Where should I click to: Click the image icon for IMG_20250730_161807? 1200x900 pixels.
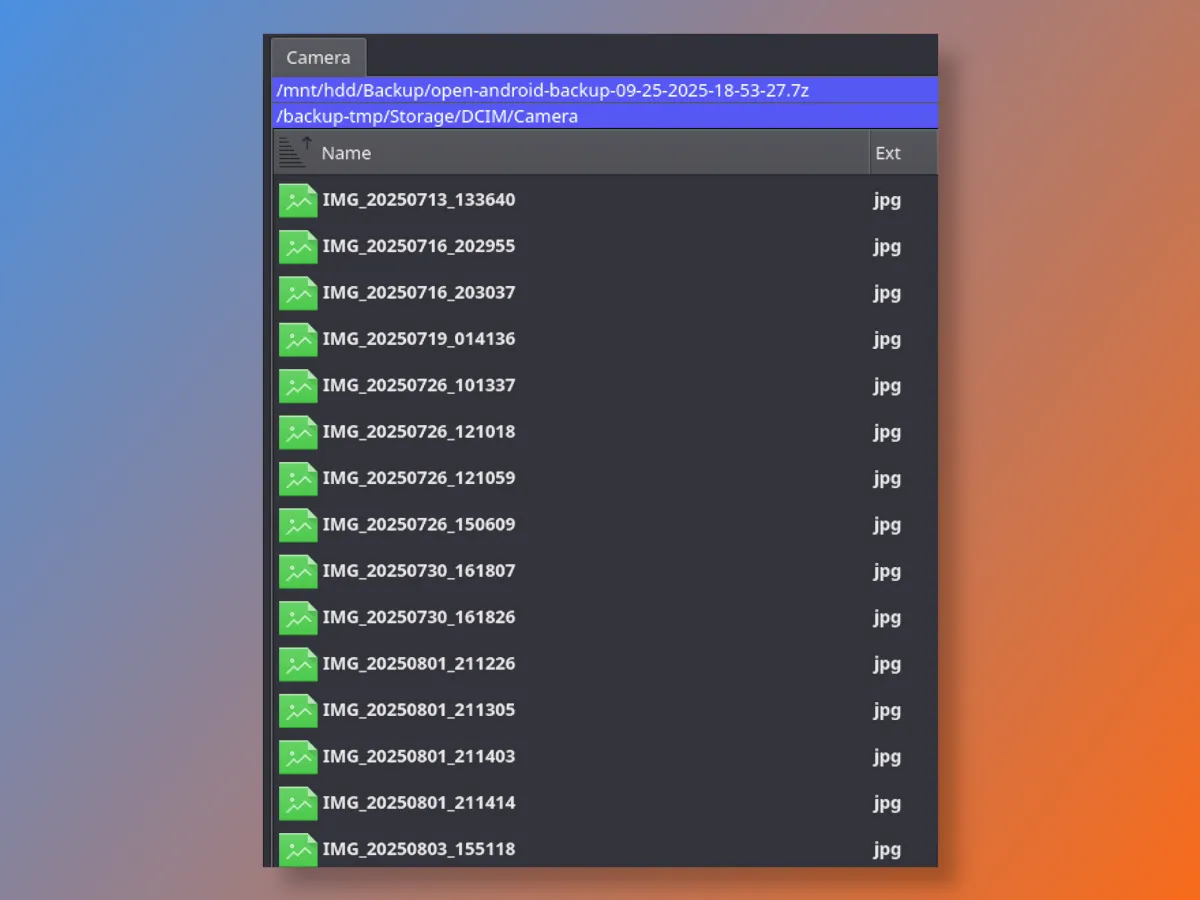pyautogui.click(x=297, y=571)
